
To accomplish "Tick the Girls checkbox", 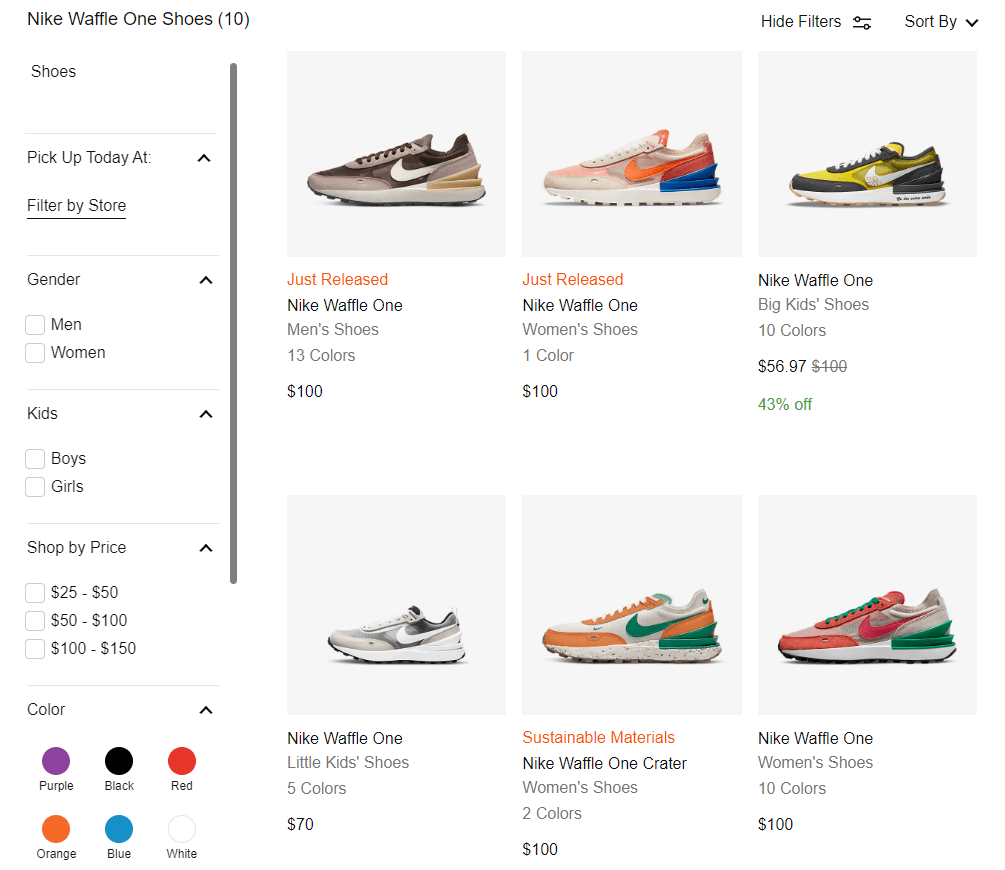I will tap(35, 487).
